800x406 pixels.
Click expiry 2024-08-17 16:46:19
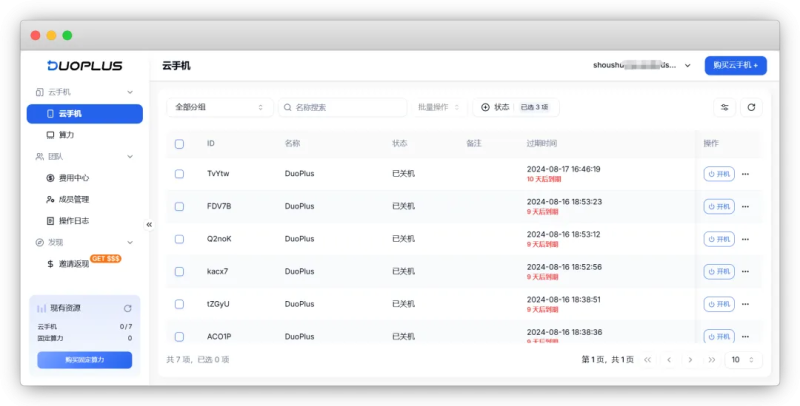tap(563, 169)
